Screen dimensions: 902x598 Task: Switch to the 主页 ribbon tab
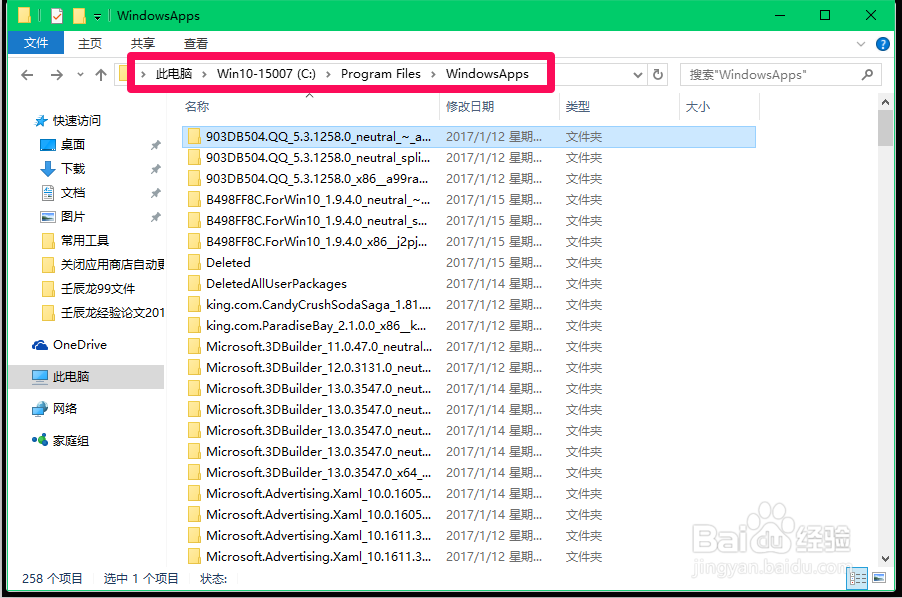click(x=90, y=44)
